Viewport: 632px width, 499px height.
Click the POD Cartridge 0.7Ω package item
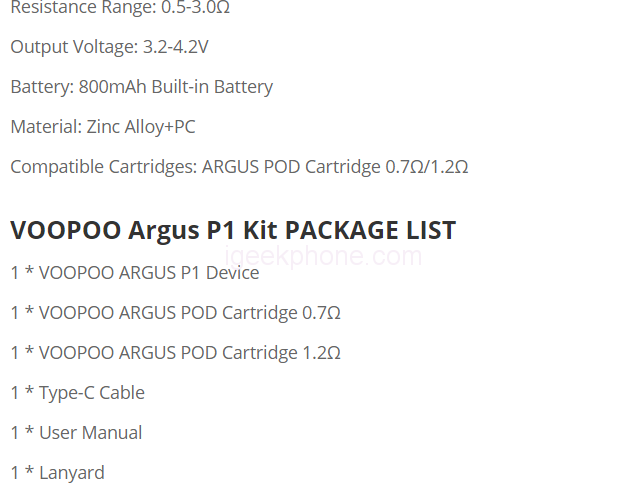click(x=175, y=313)
